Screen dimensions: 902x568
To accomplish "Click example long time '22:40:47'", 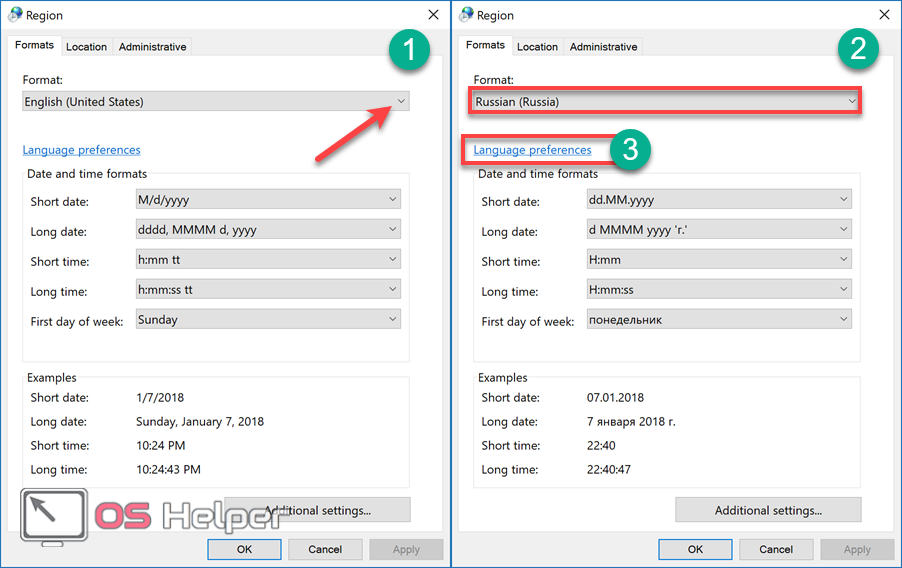I will tap(609, 469).
